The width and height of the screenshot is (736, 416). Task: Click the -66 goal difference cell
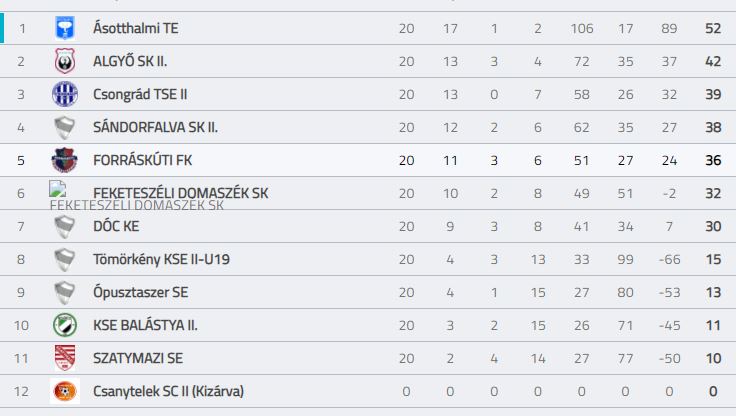(x=669, y=260)
